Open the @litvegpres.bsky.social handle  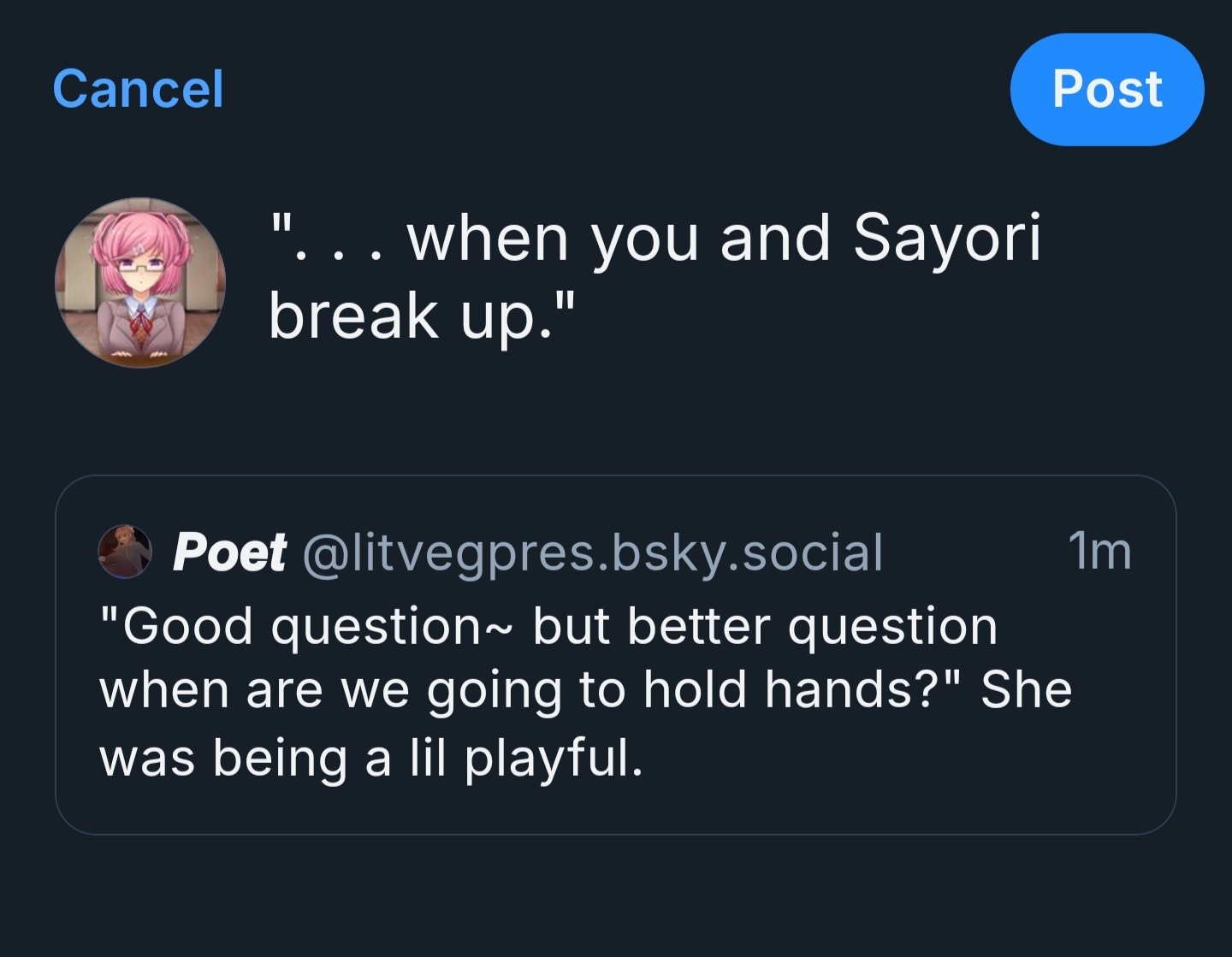pos(592,552)
